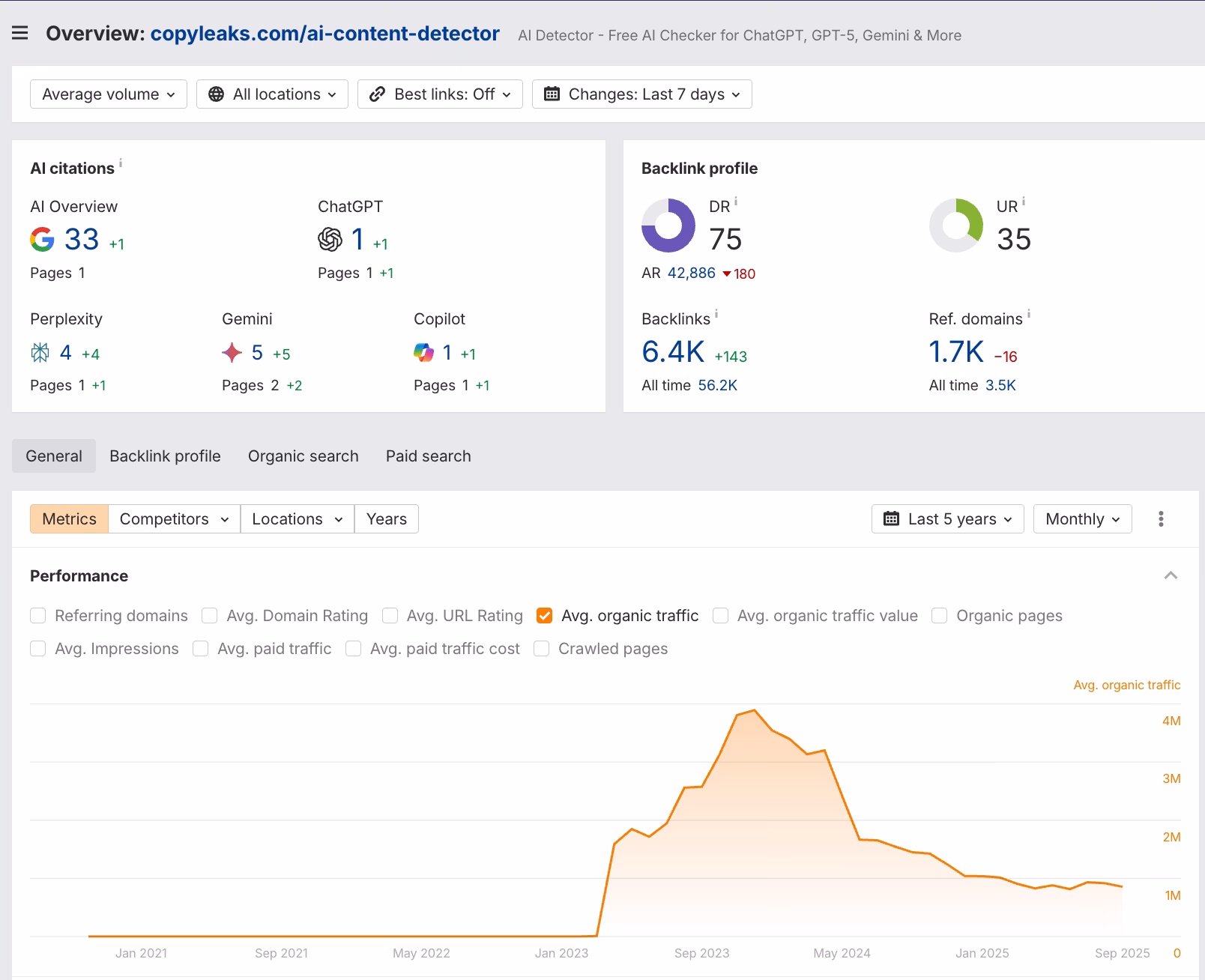Click the green UR donut chart

956,226
